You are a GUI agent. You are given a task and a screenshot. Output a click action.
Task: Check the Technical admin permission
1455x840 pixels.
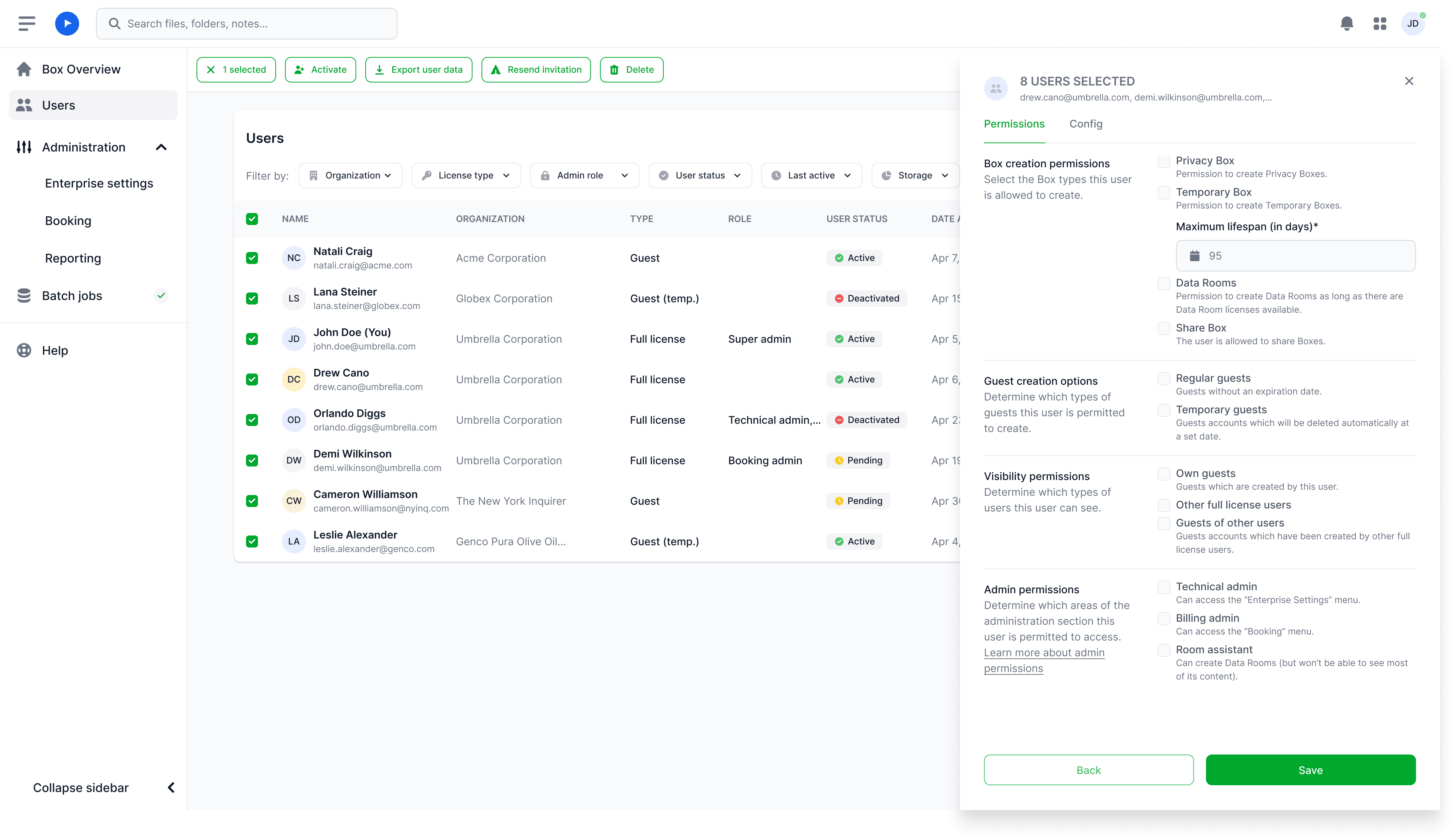tap(1164, 587)
